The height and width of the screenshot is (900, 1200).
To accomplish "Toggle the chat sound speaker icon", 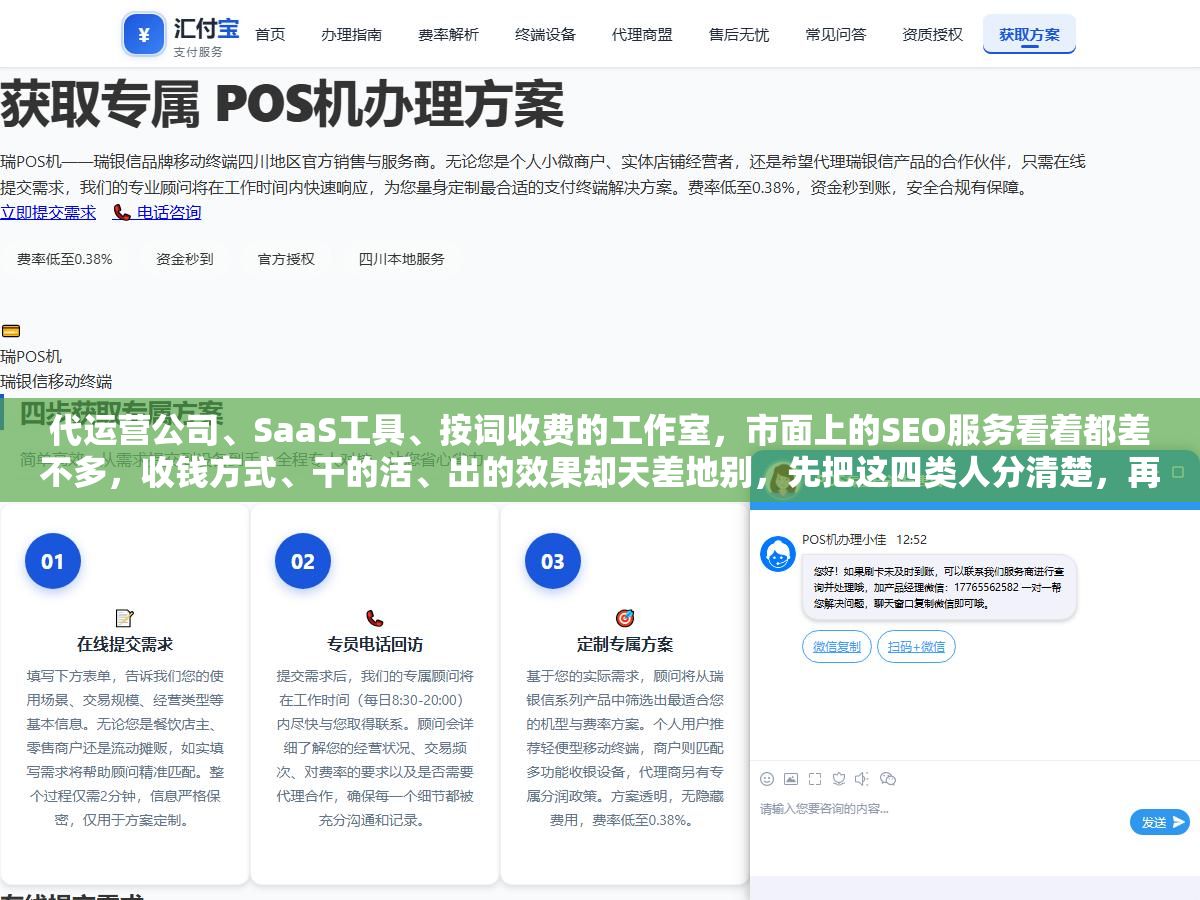I will (x=862, y=778).
